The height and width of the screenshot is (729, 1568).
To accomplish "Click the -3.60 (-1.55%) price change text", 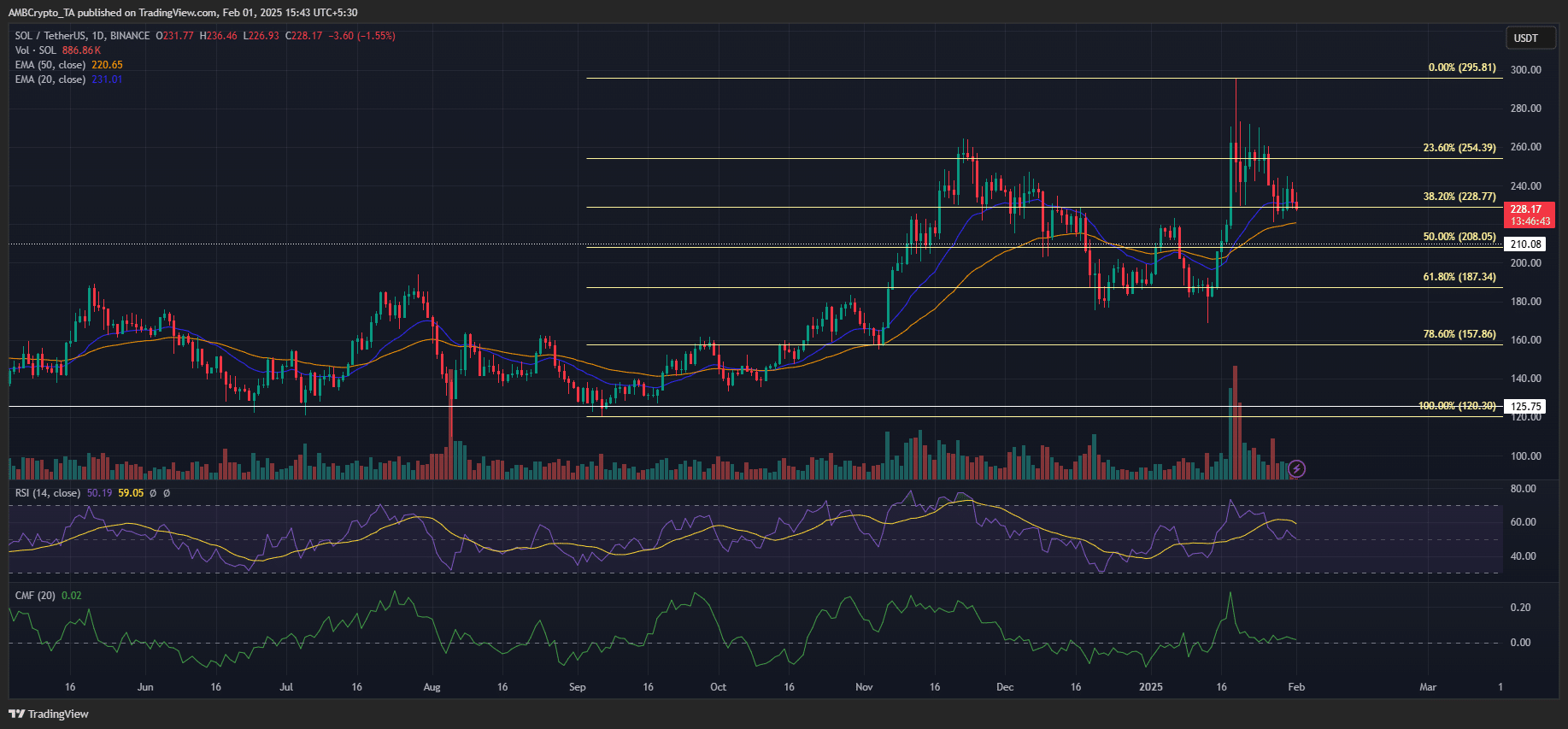I will click(361, 36).
